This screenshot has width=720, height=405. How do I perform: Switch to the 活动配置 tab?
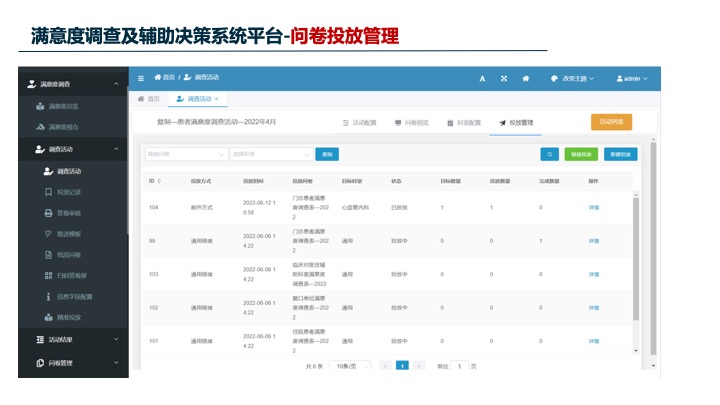tap(359, 123)
